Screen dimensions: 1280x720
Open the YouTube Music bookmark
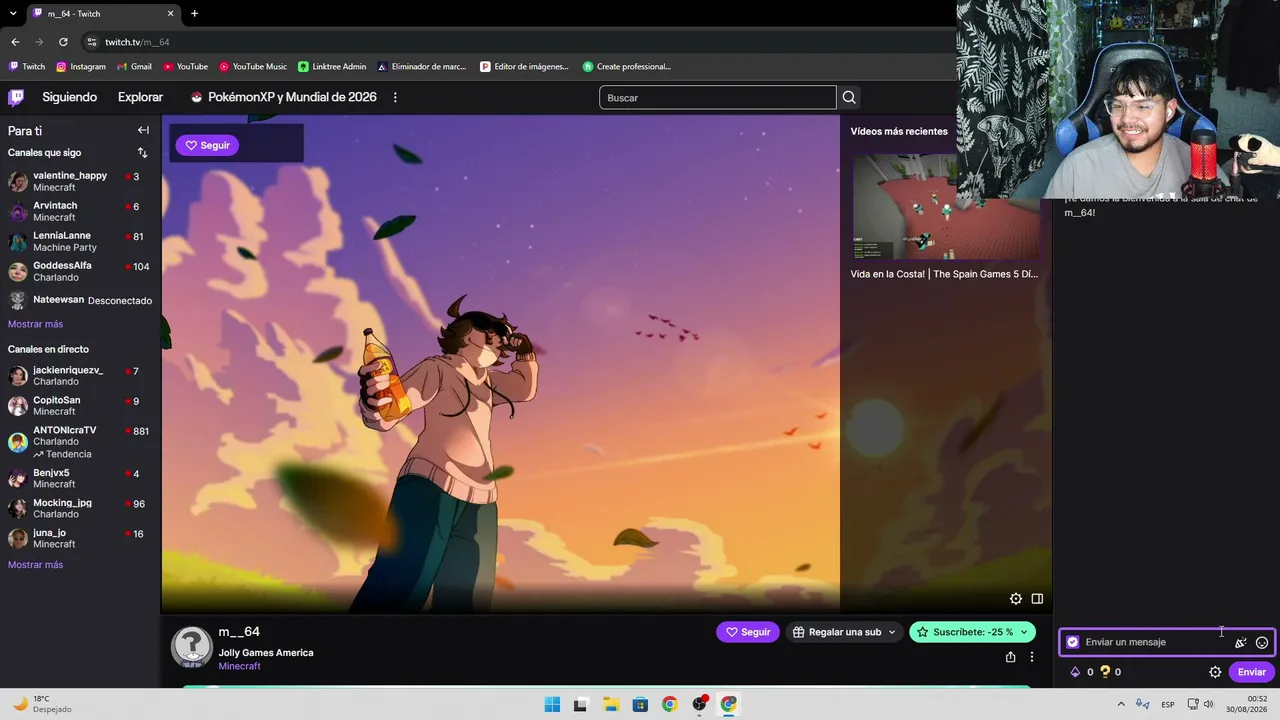253,67
